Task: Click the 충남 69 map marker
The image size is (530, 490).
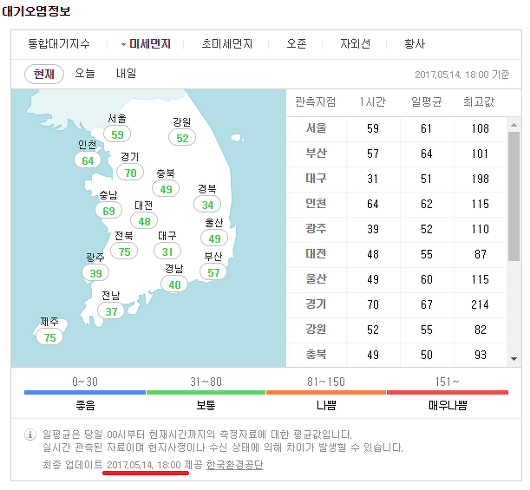Action: point(109,211)
